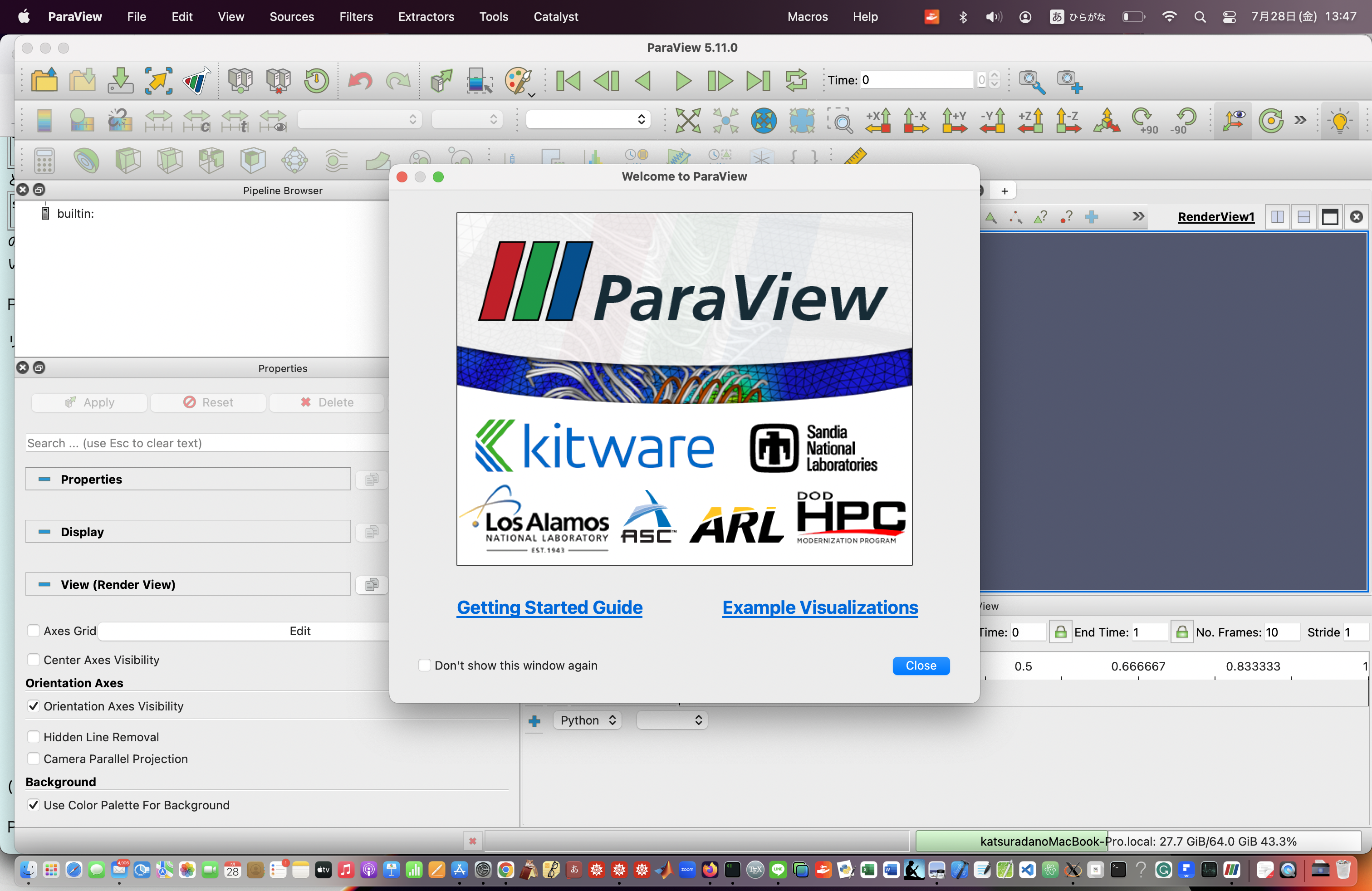Click the Reset Camera icon
This screenshot has height=891, width=1372.
tap(688, 121)
